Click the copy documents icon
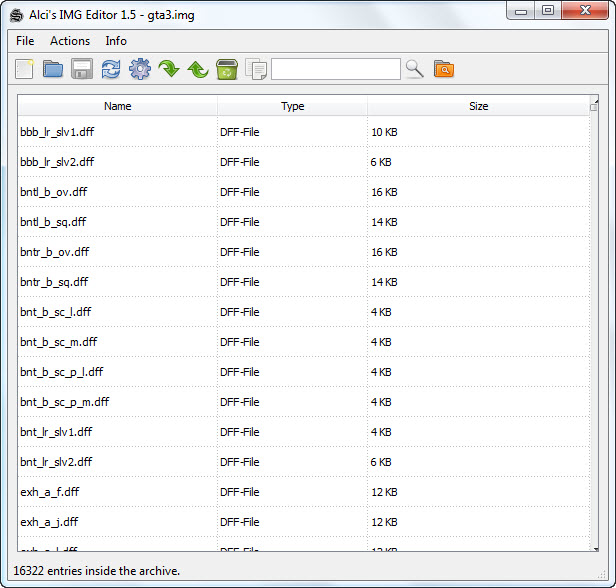616x588 pixels. (256, 69)
